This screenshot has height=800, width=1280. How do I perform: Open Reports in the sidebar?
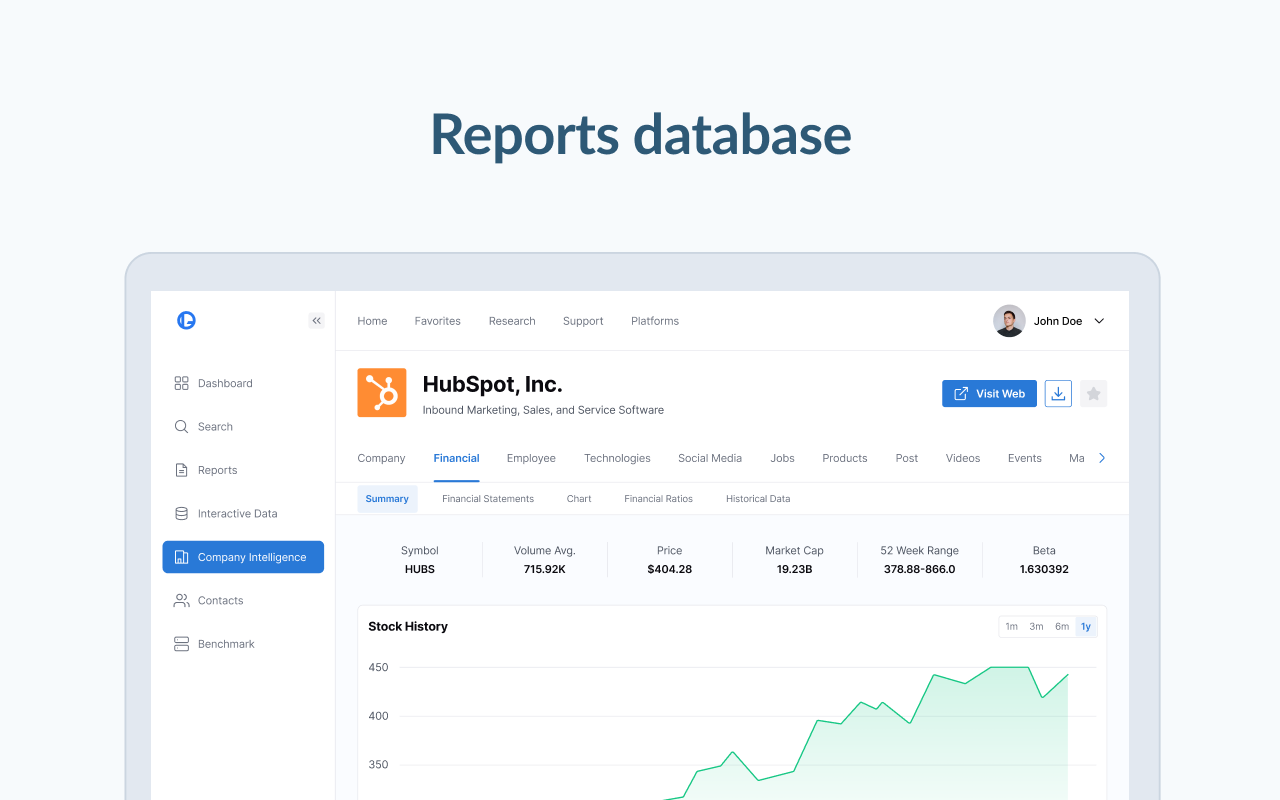coord(217,470)
